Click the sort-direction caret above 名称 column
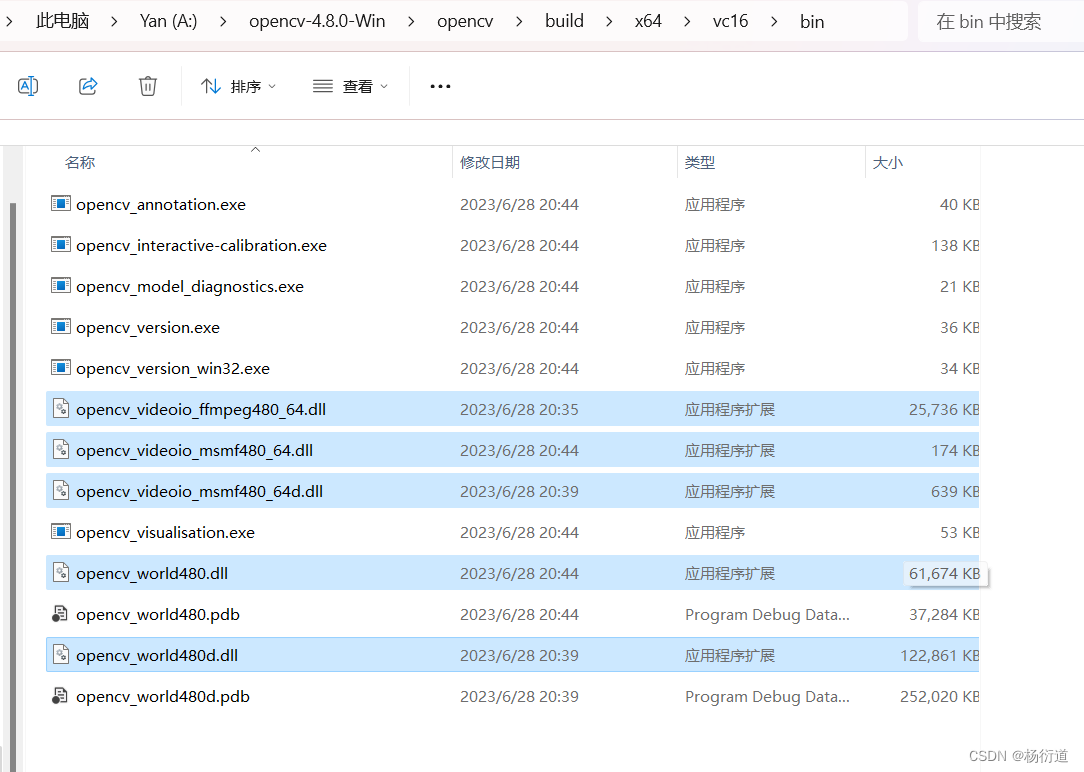The height and width of the screenshot is (772, 1084). [x=255, y=148]
